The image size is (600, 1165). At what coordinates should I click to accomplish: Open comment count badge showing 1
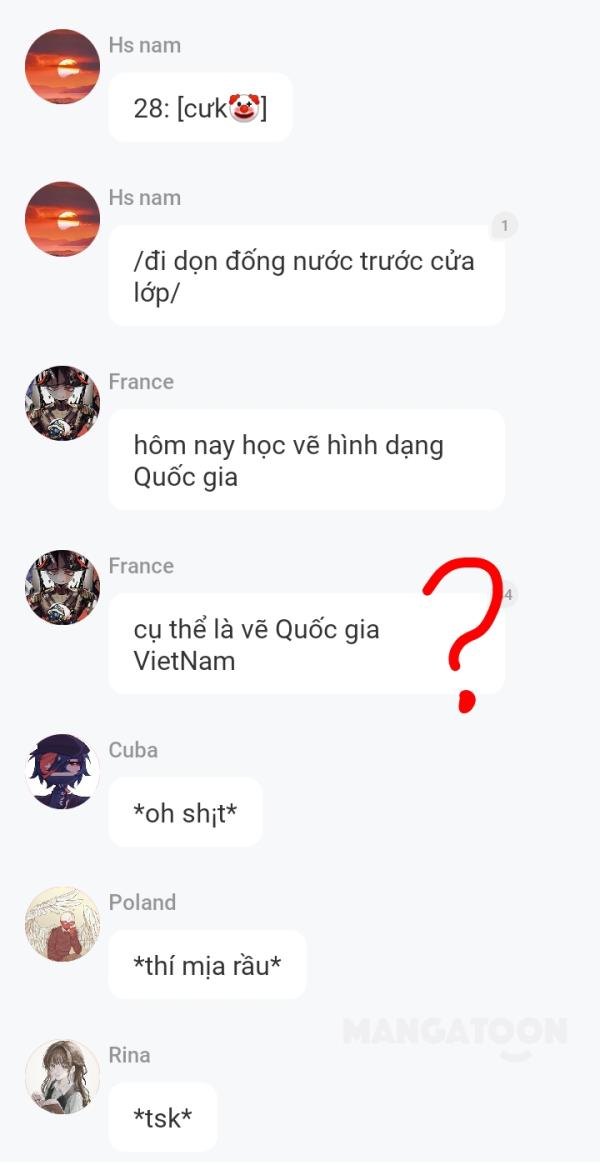pyautogui.click(x=505, y=226)
